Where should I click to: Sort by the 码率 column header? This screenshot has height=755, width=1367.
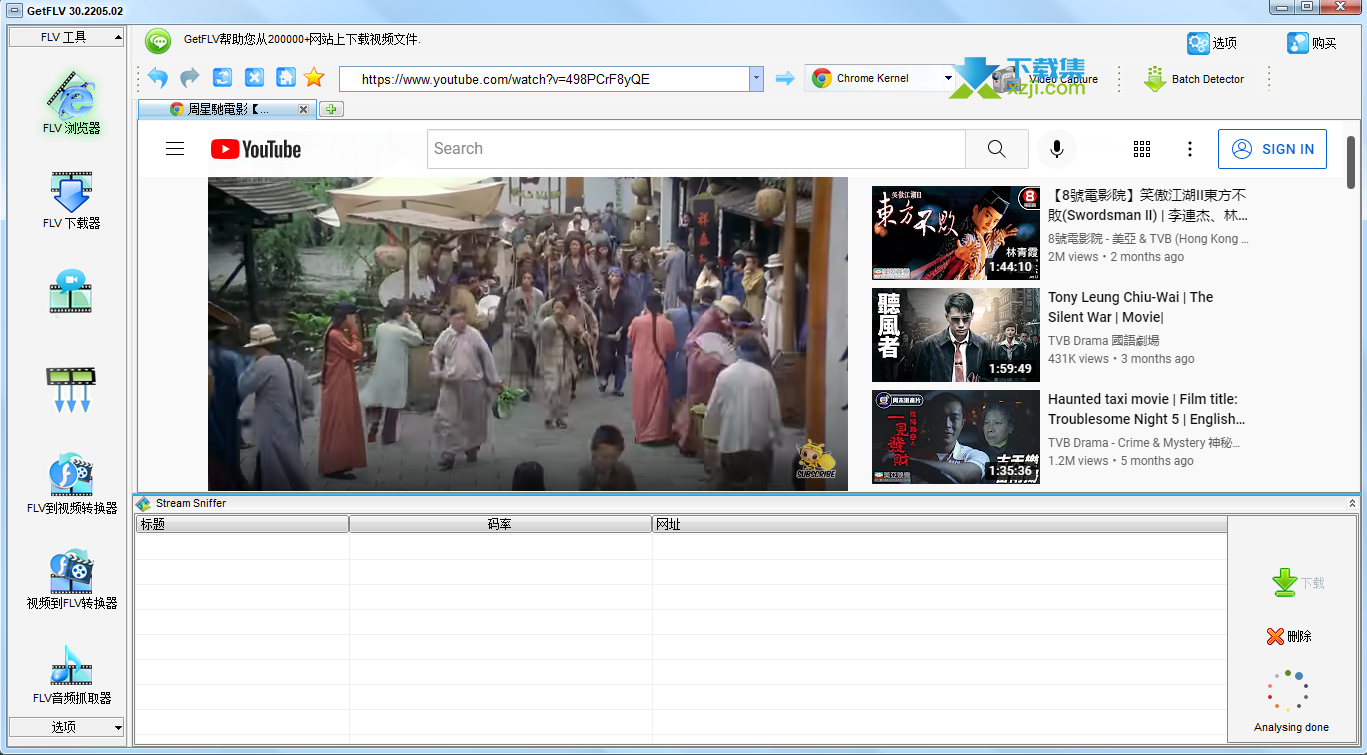click(x=500, y=524)
